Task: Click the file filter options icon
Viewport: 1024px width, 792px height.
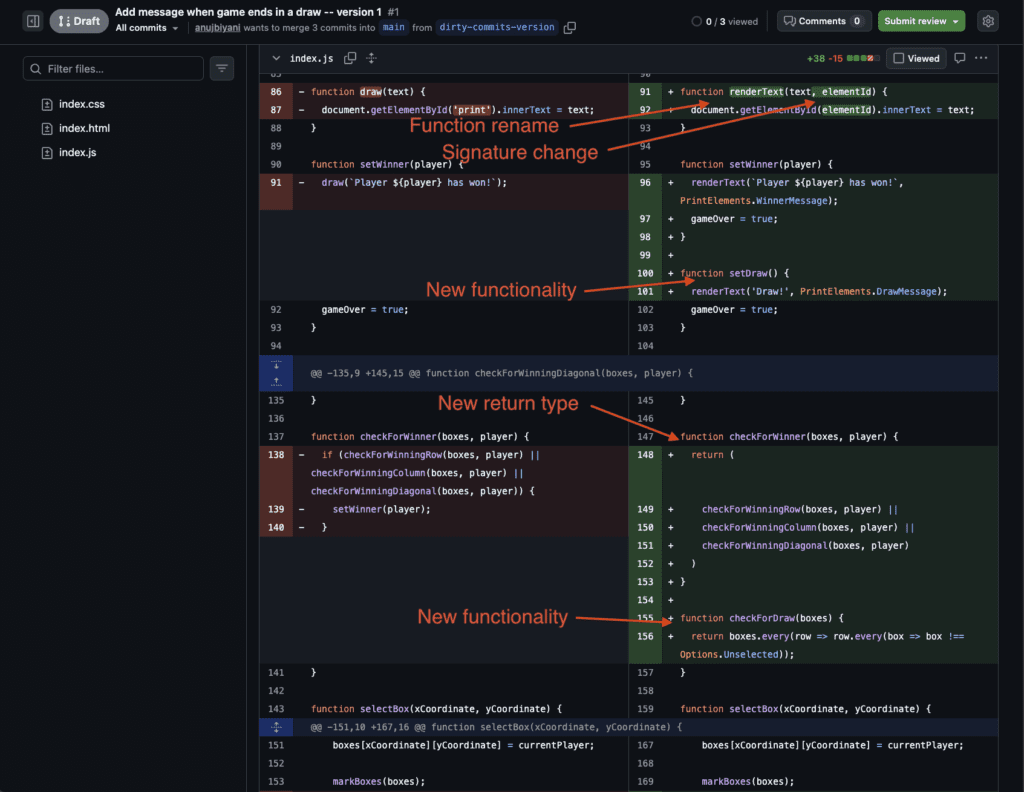Action: coord(222,69)
